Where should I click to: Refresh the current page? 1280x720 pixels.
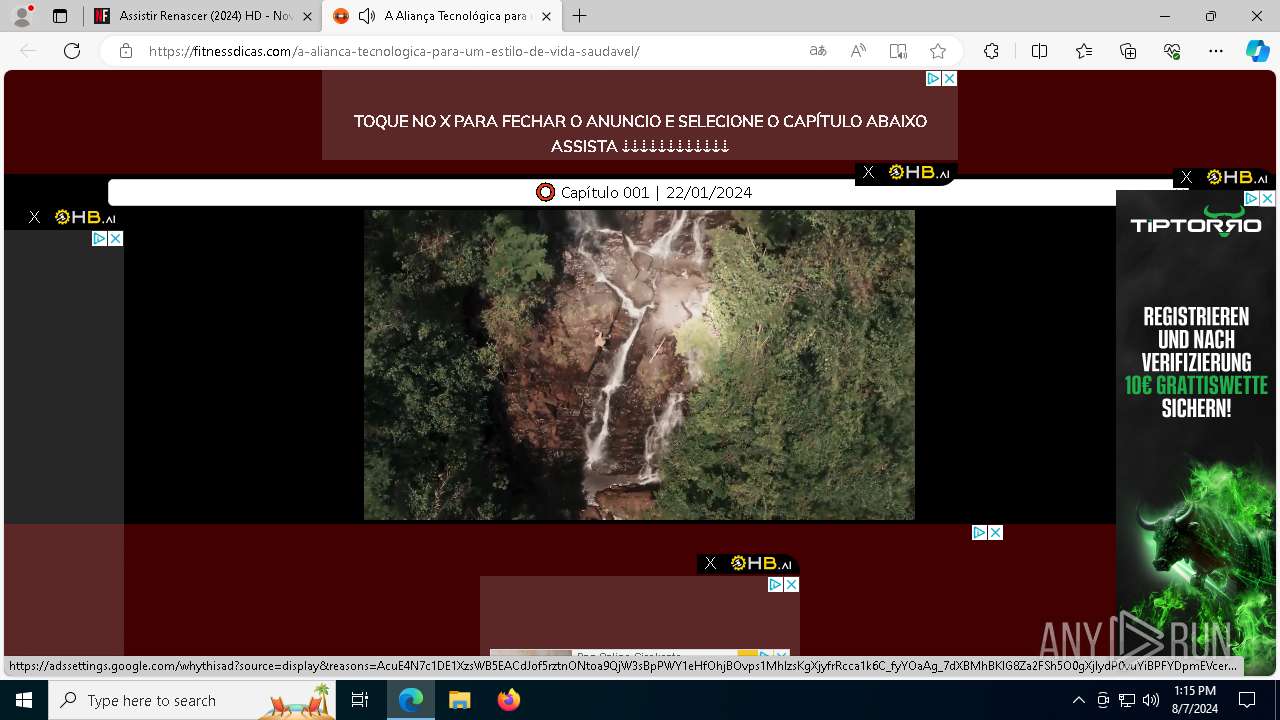(x=72, y=51)
